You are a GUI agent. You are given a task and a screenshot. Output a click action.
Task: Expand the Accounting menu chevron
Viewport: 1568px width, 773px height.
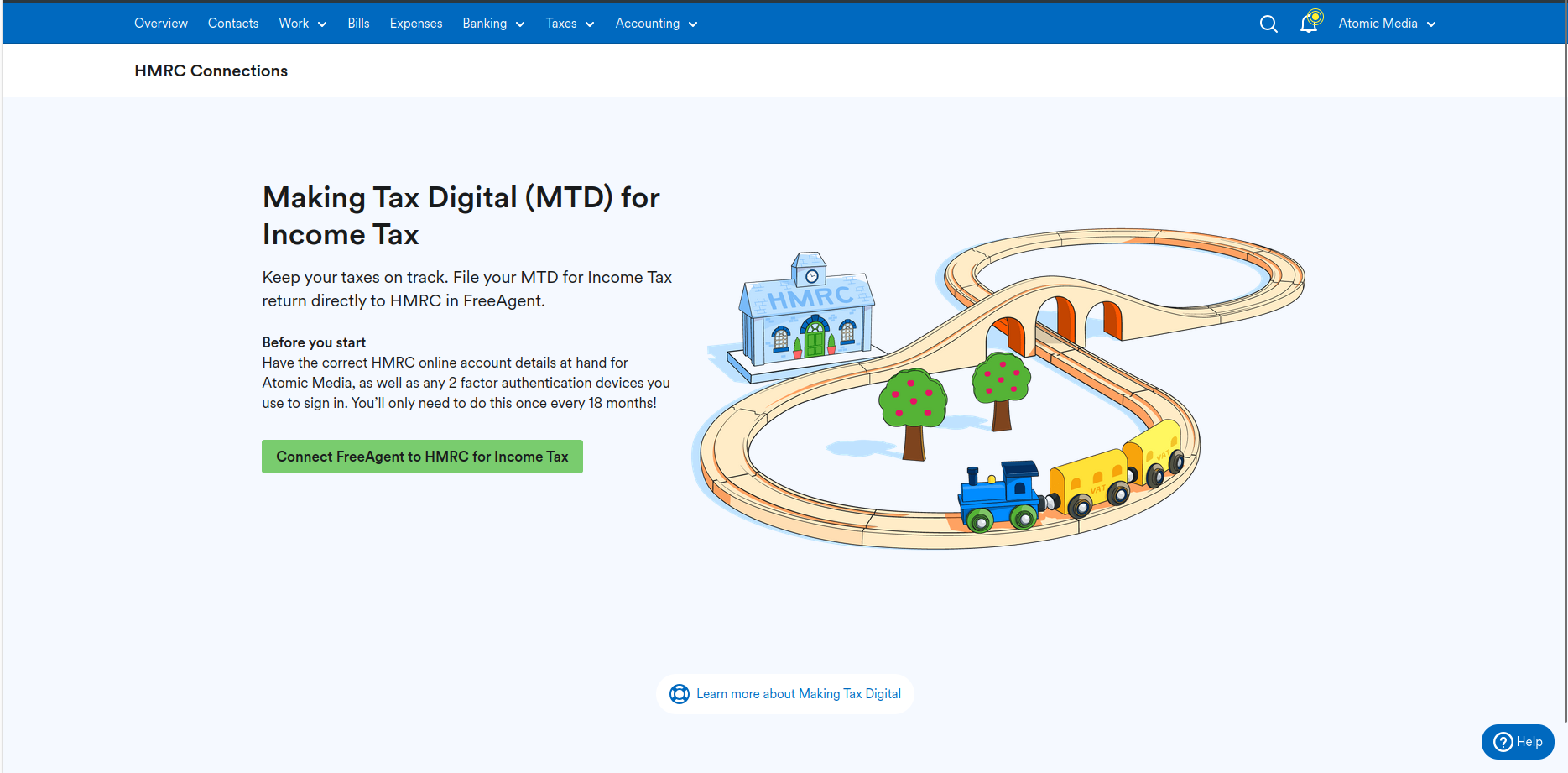[692, 24]
